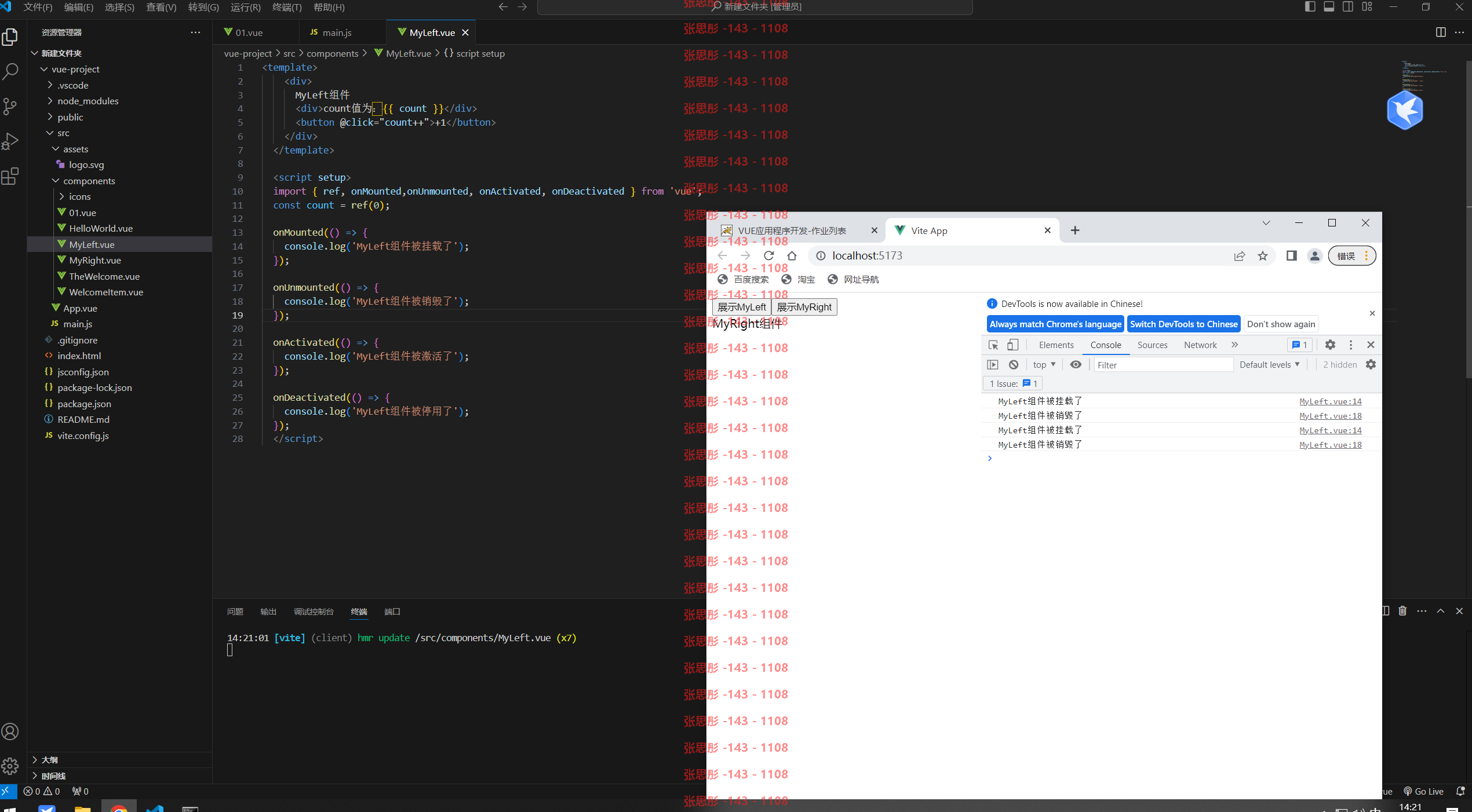Screen dimensions: 1472x812
Task: Open a new Chrome tab
Action: tap(1075, 231)
